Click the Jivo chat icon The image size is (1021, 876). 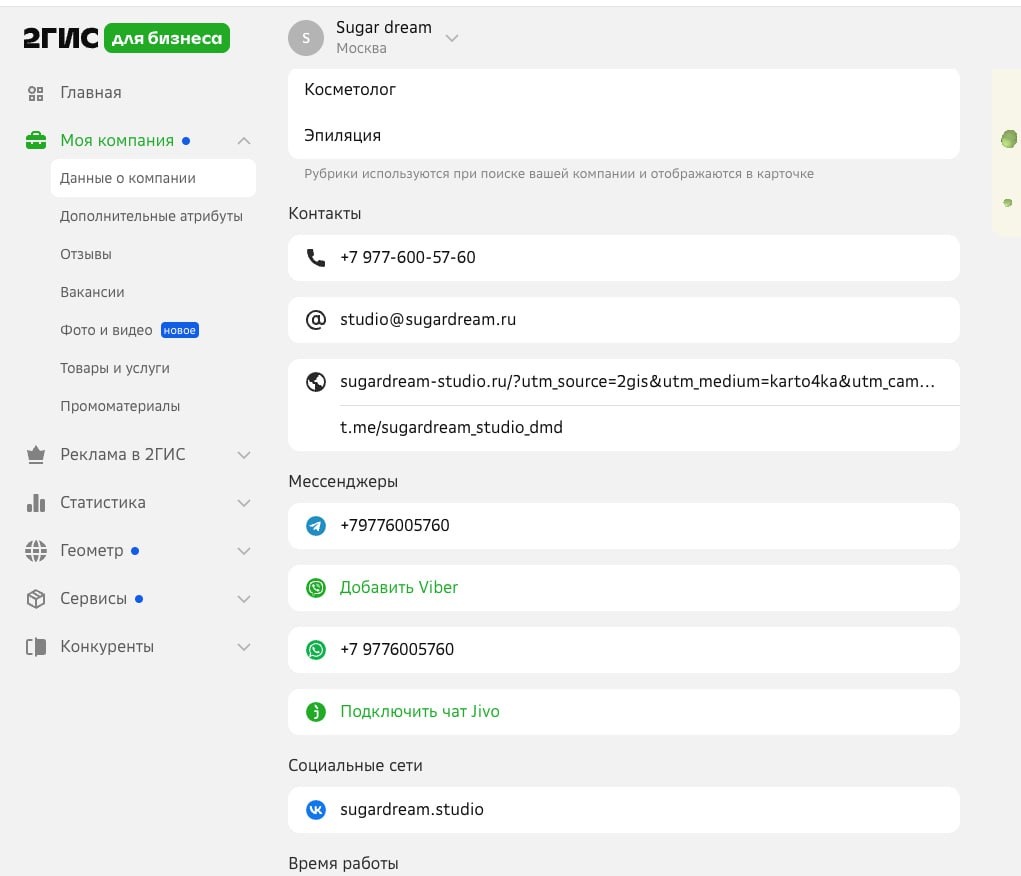point(316,712)
